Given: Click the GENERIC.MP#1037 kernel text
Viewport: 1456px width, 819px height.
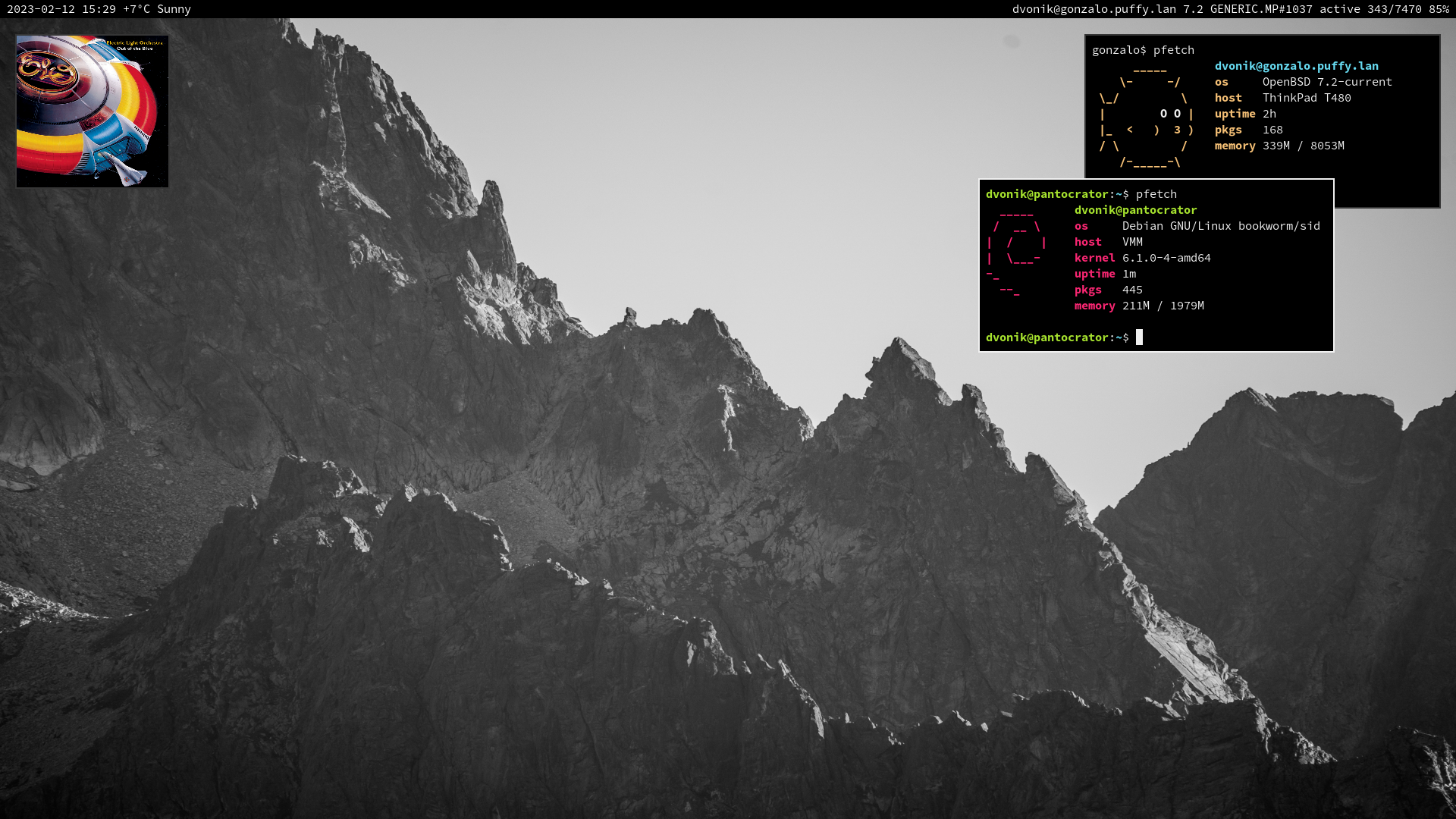Looking at the screenshot, I should pyautogui.click(x=1260, y=9).
